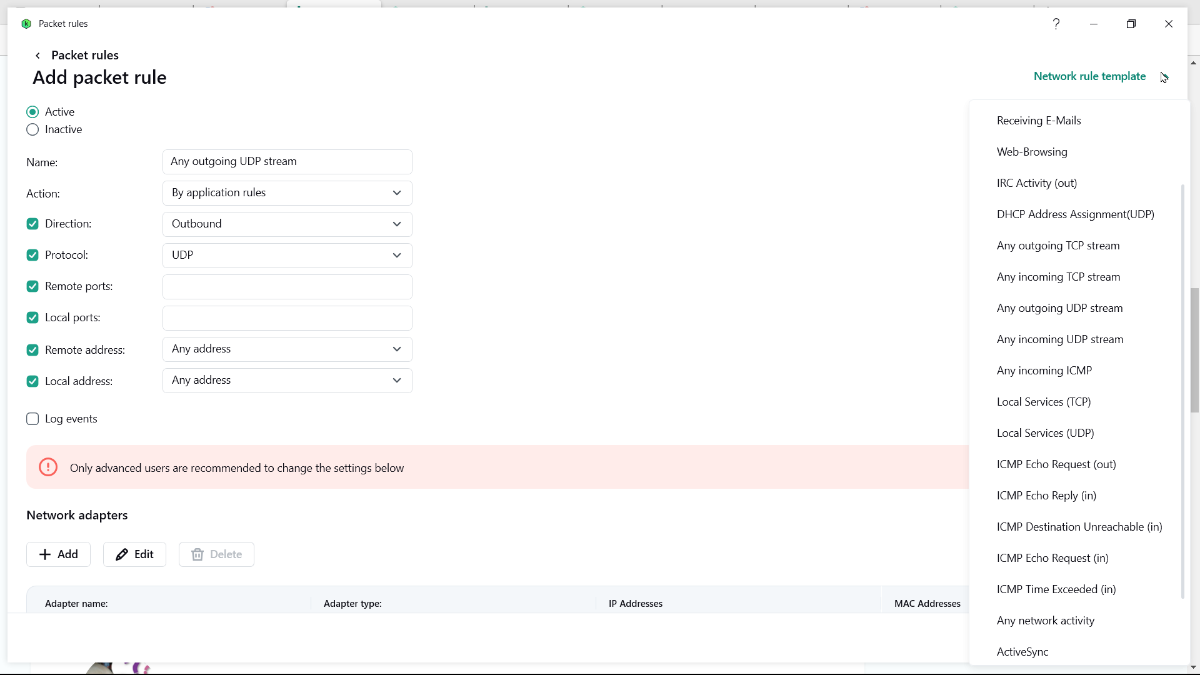
Task: Uncheck the Direction checkbox
Action: 33,224
